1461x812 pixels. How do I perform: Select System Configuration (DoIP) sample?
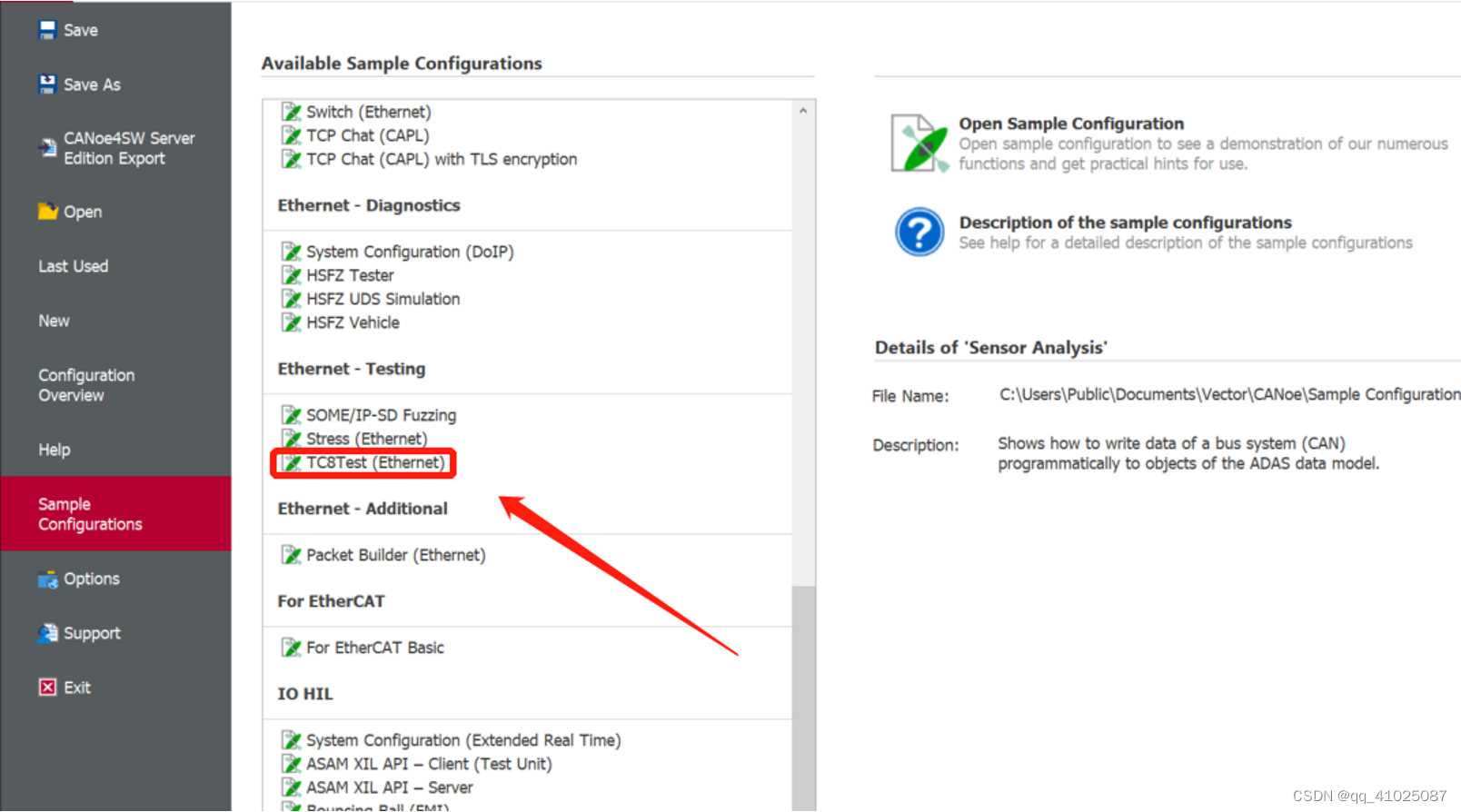click(410, 252)
